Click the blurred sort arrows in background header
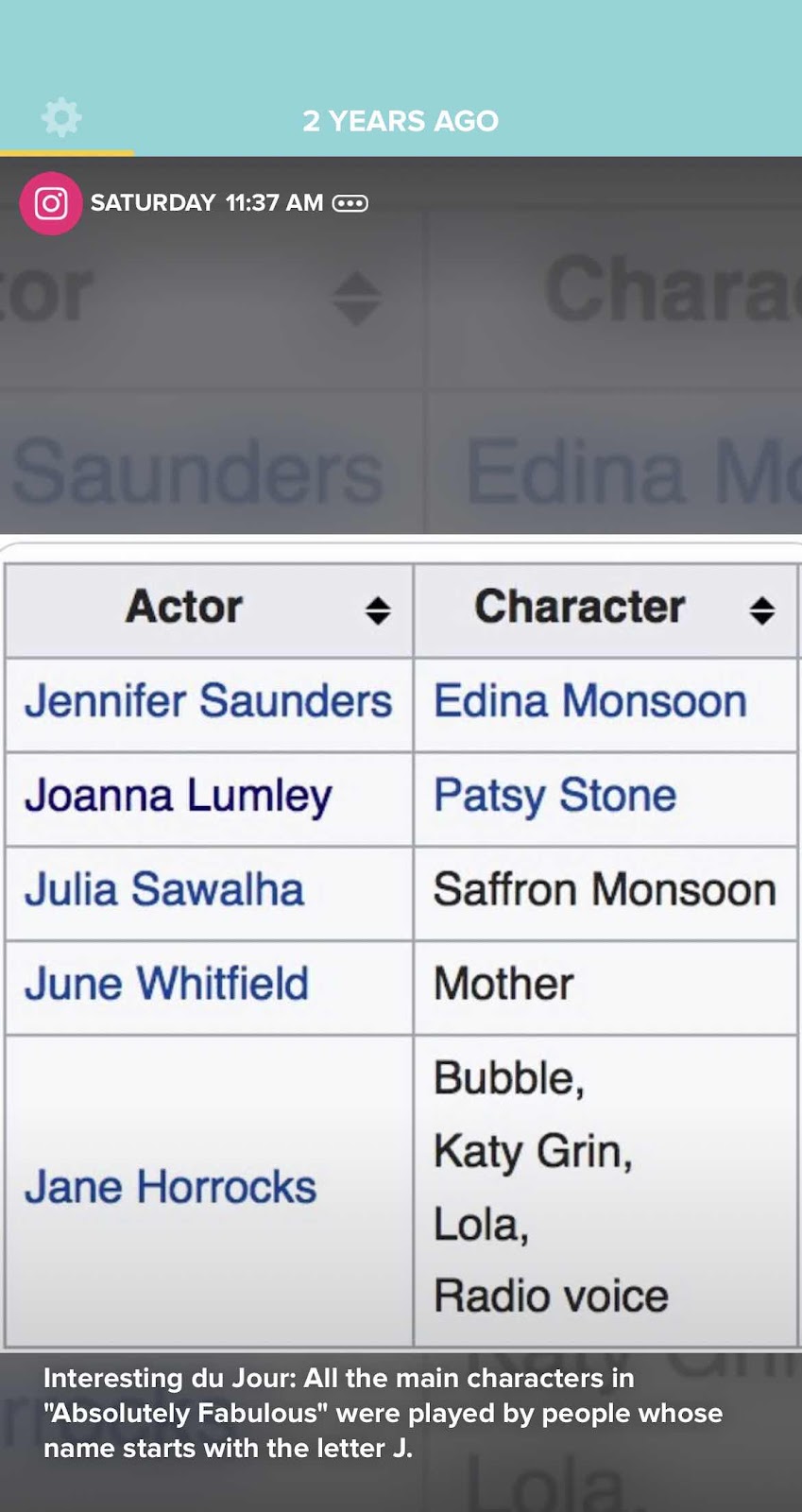 (x=357, y=299)
